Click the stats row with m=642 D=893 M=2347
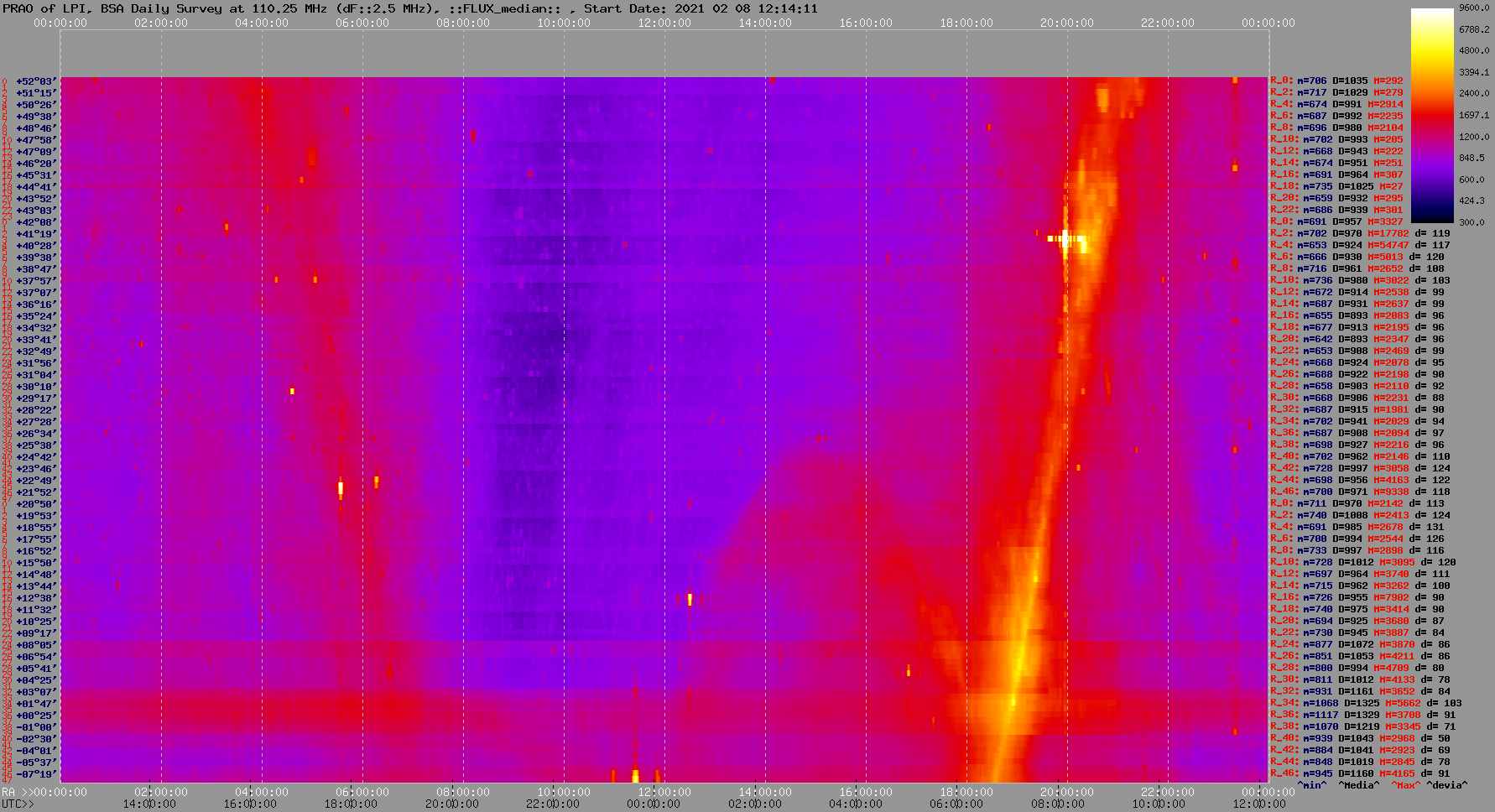 coord(1357,340)
